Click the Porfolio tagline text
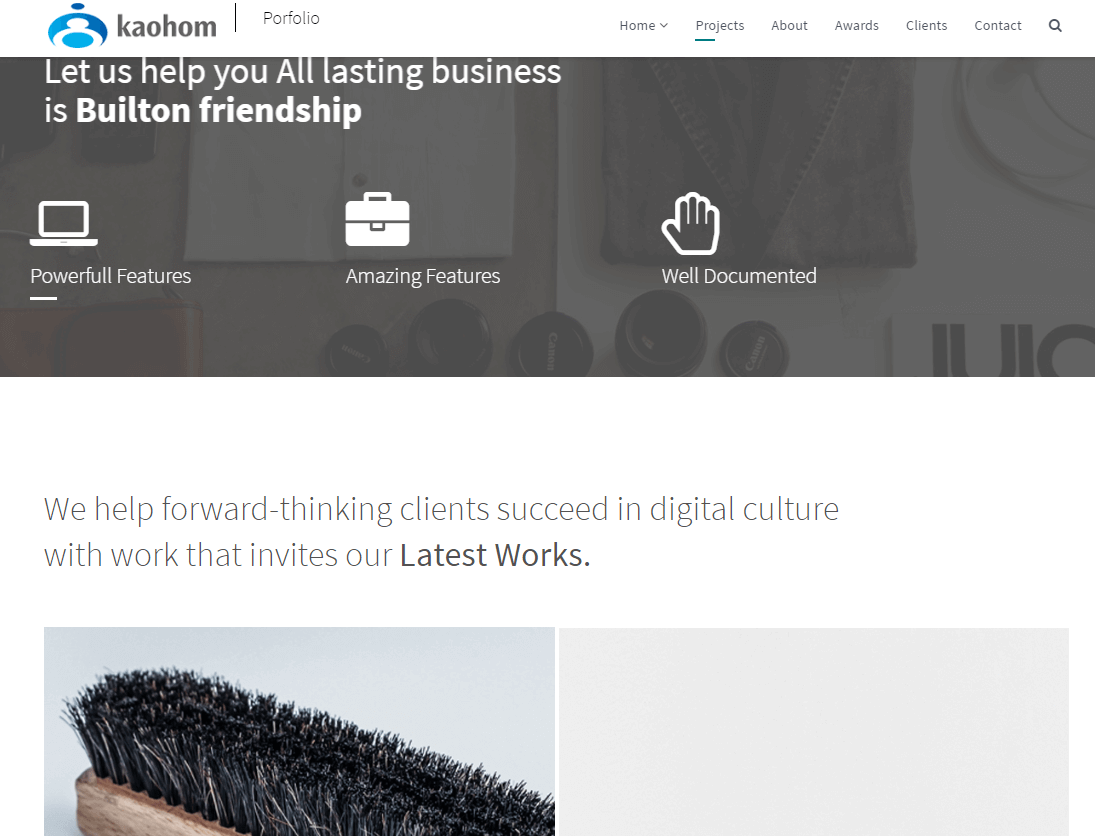The width and height of the screenshot is (1095, 836). tap(291, 18)
